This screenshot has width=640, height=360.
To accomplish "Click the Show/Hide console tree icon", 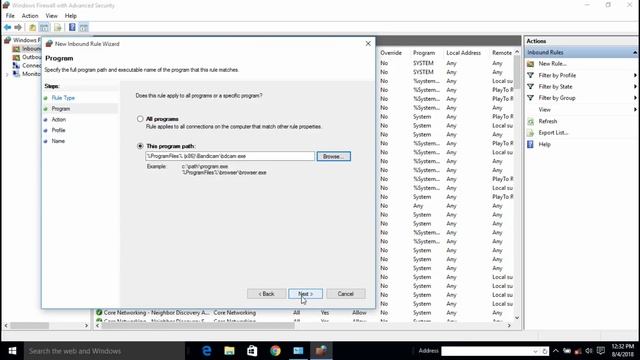I will [44, 27].
